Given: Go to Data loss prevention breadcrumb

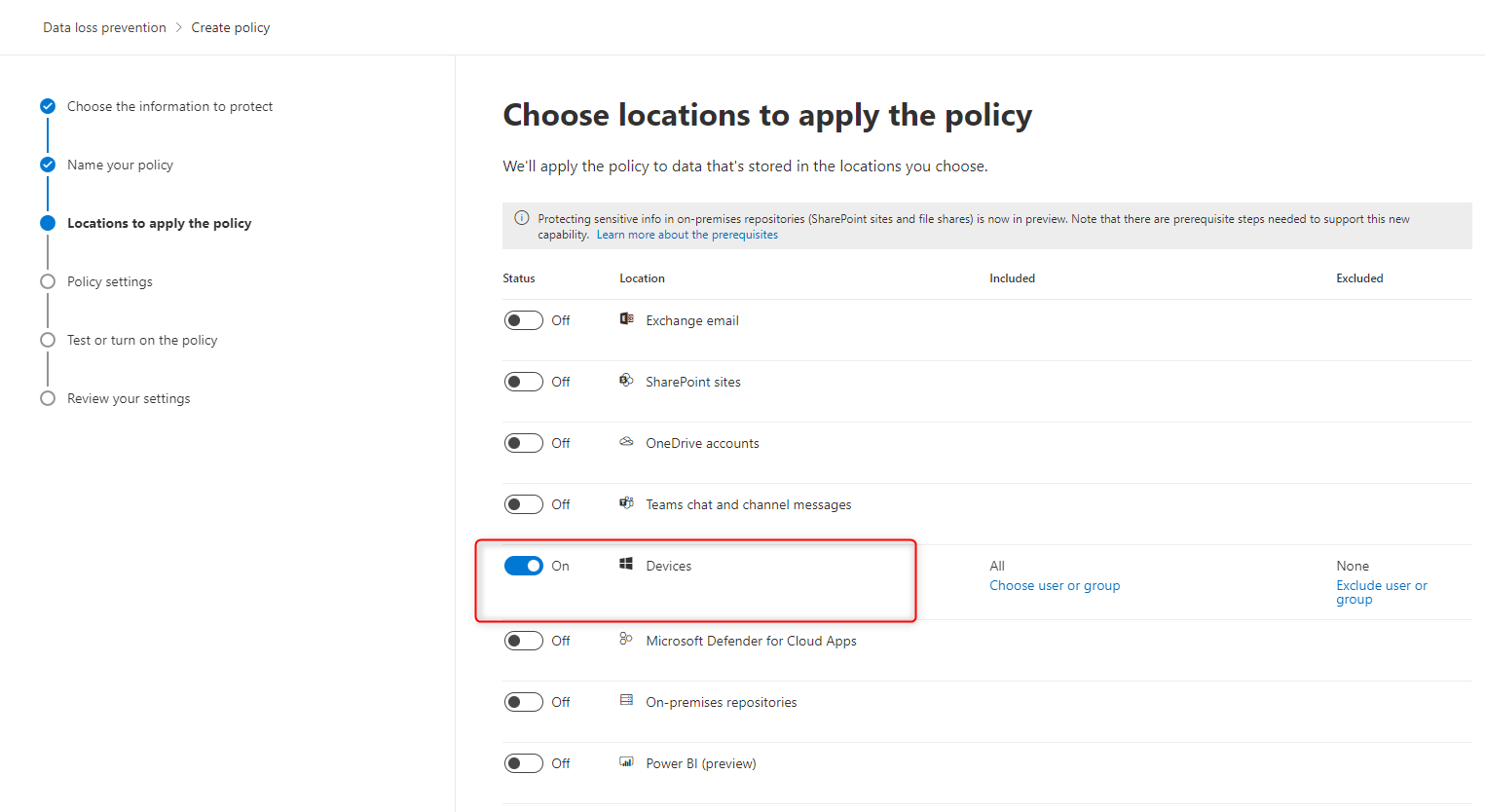Looking at the screenshot, I should click(x=104, y=27).
